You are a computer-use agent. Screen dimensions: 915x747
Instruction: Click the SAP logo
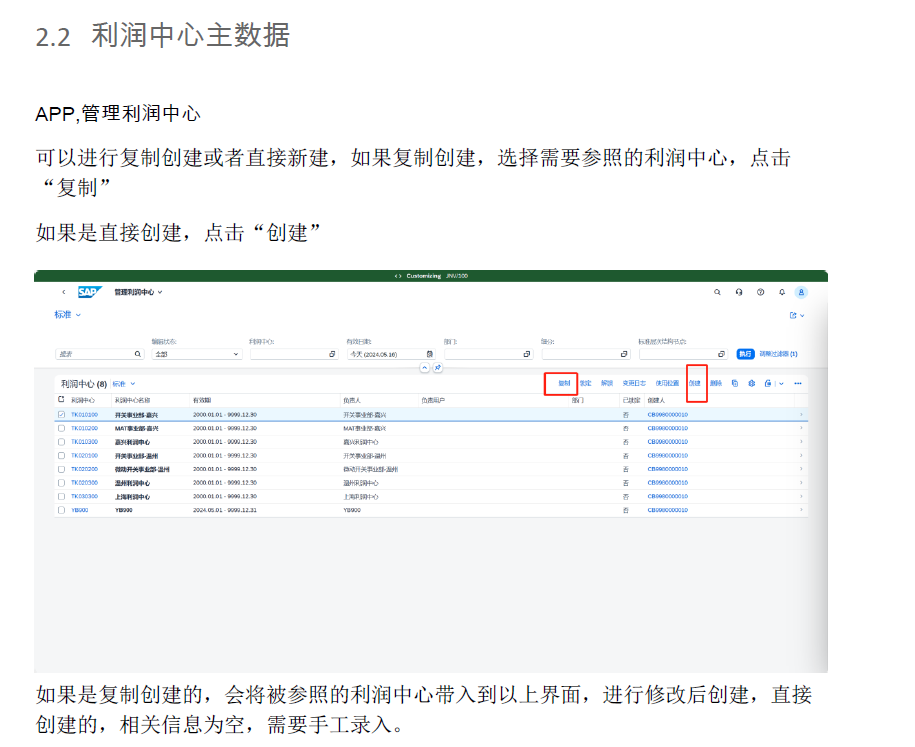90,292
